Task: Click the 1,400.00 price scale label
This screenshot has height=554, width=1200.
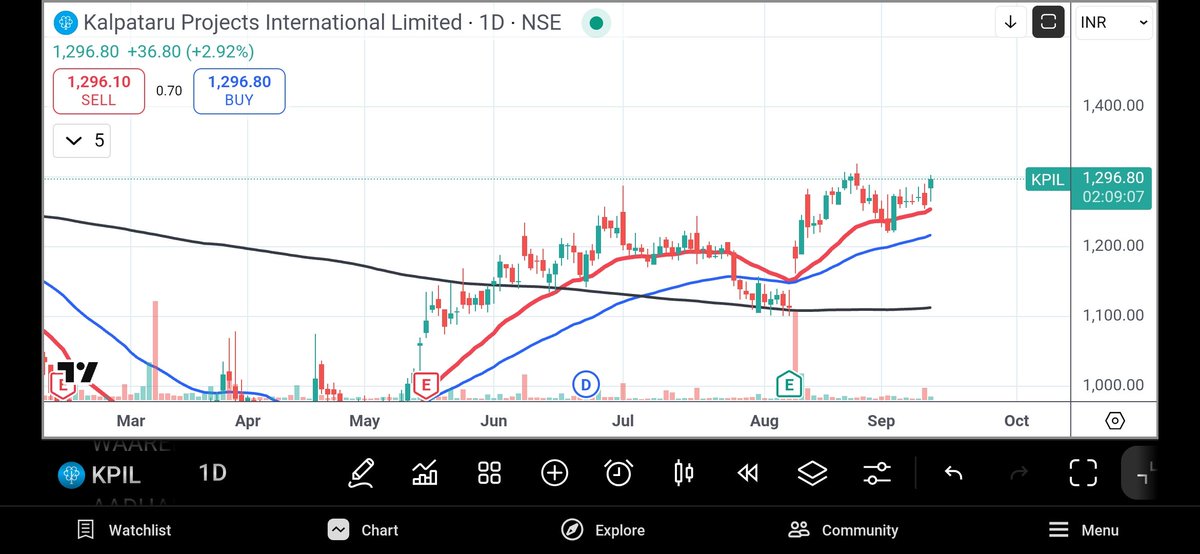Action: (1114, 105)
